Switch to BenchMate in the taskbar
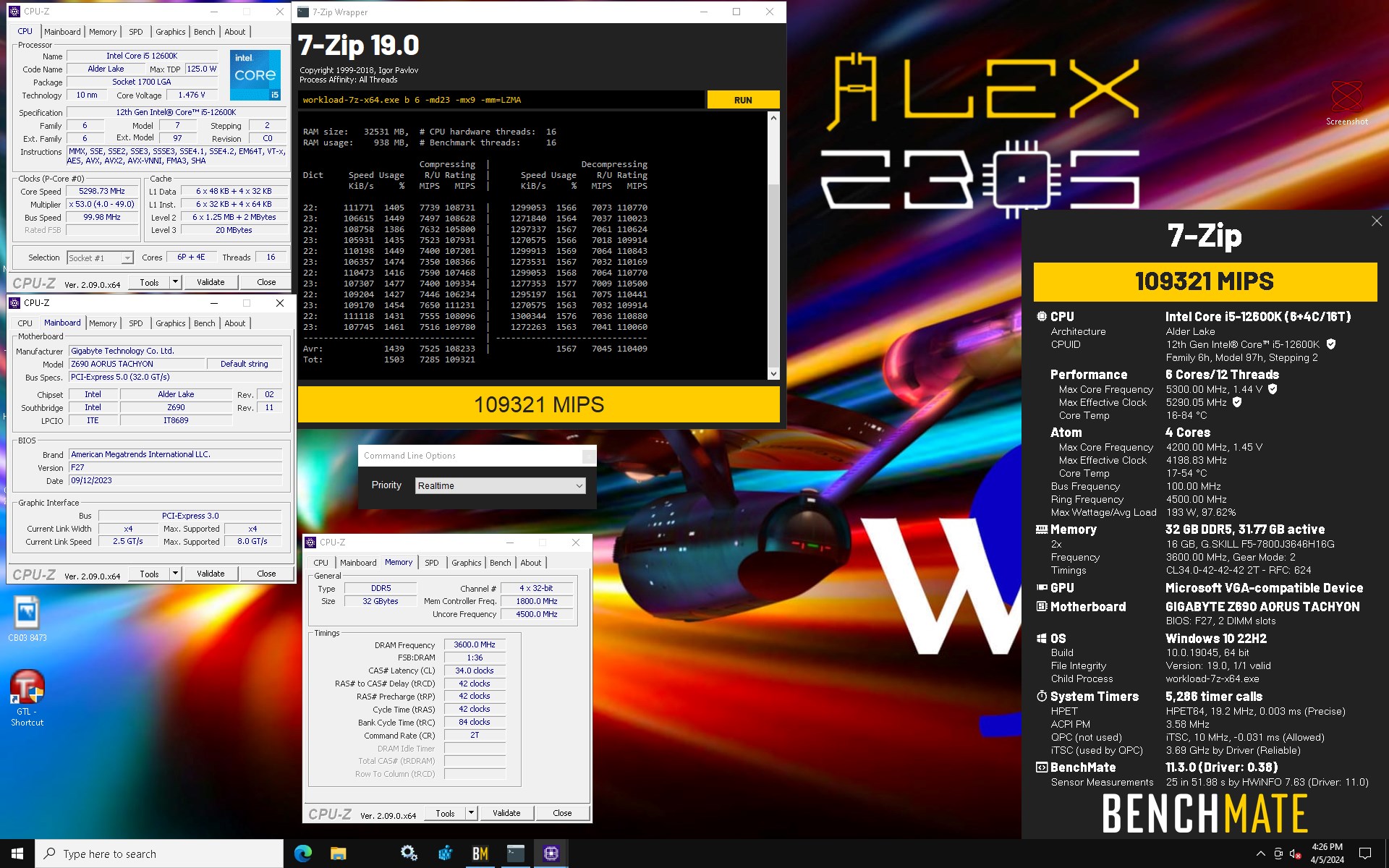 click(x=480, y=854)
